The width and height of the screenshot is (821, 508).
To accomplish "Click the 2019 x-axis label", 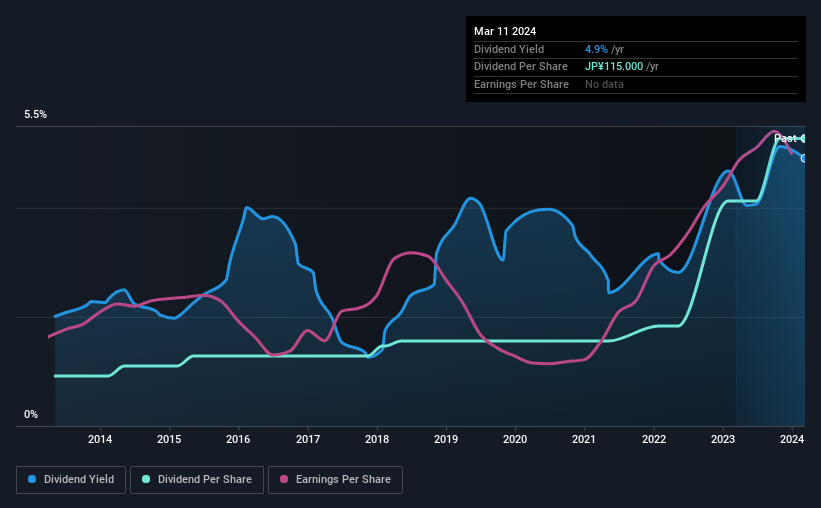I will click(446, 439).
